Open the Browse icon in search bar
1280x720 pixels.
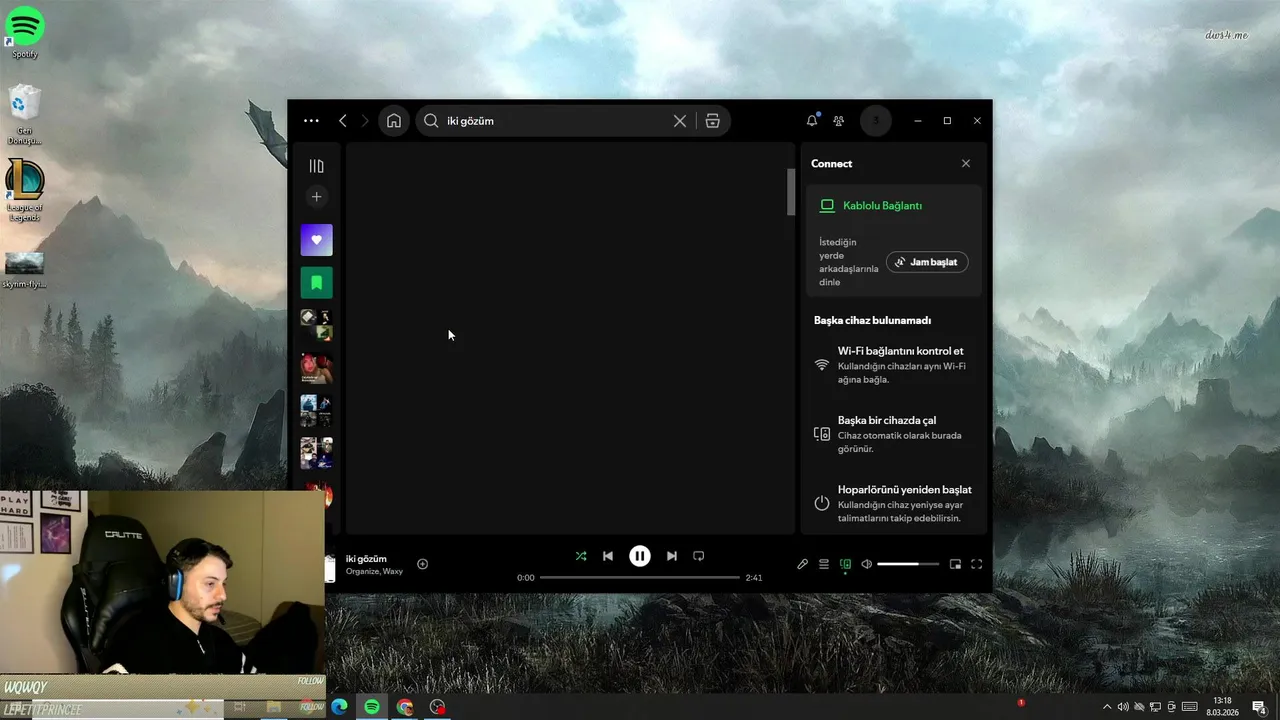[x=712, y=121]
